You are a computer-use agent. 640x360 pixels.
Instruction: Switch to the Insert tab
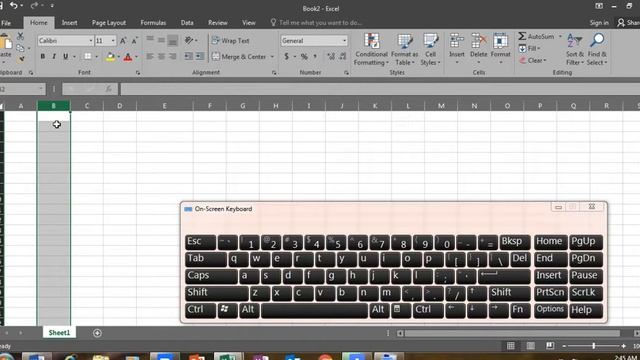coord(69,23)
